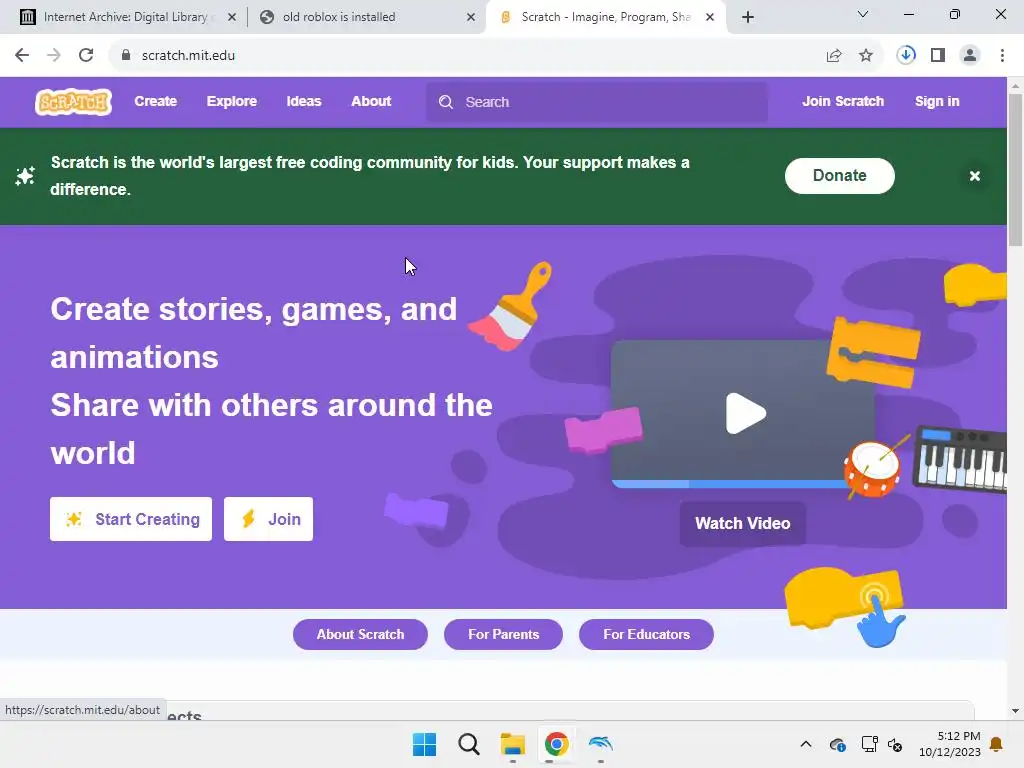The width and height of the screenshot is (1024, 768).
Task: Click the video progress bar
Action: pyautogui.click(x=731, y=484)
